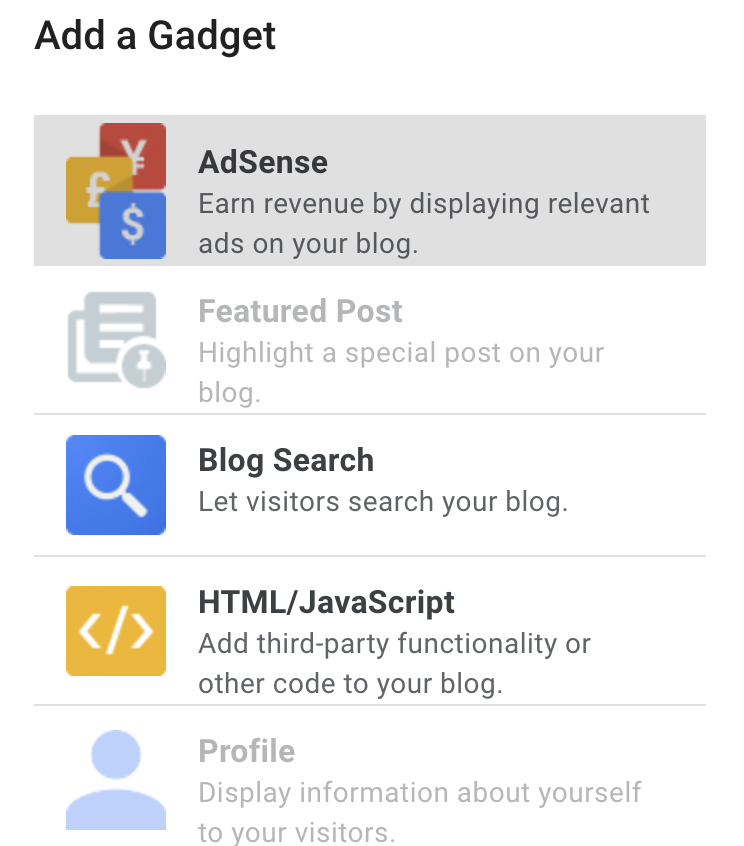Viewport: 744px width, 846px height.
Task: Select the HTML/JavaScript gadget title
Action: coord(327,602)
